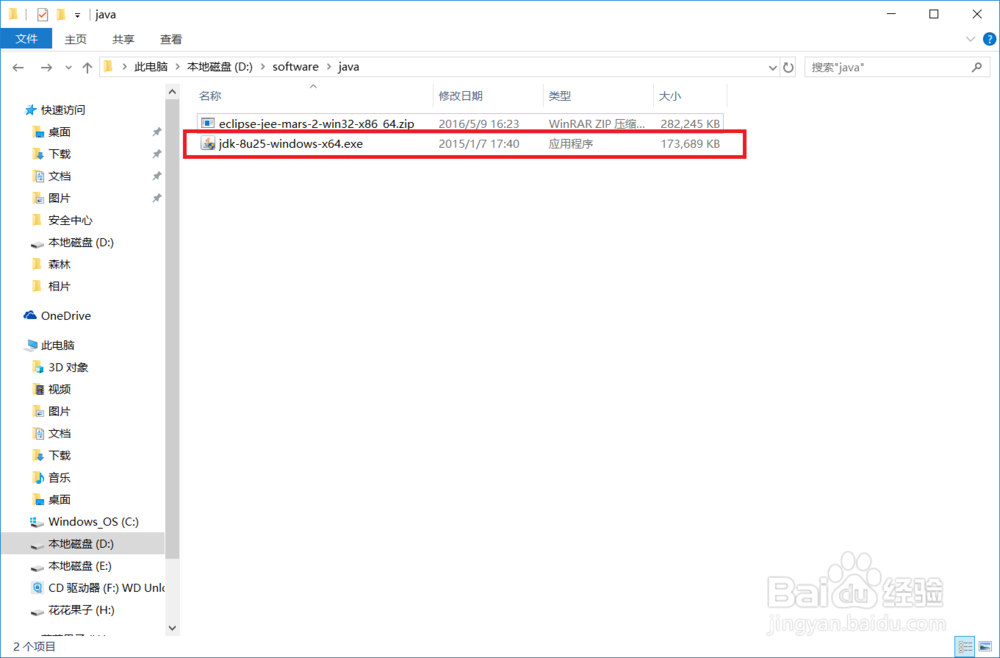
Task: Refresh the java folder view
Action: [788, 67]
